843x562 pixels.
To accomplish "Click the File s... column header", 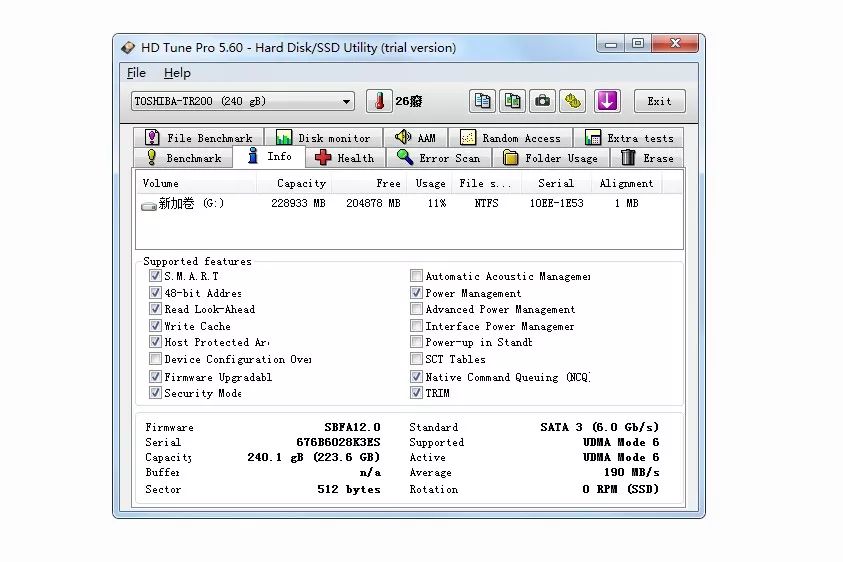I will [487, 183].
